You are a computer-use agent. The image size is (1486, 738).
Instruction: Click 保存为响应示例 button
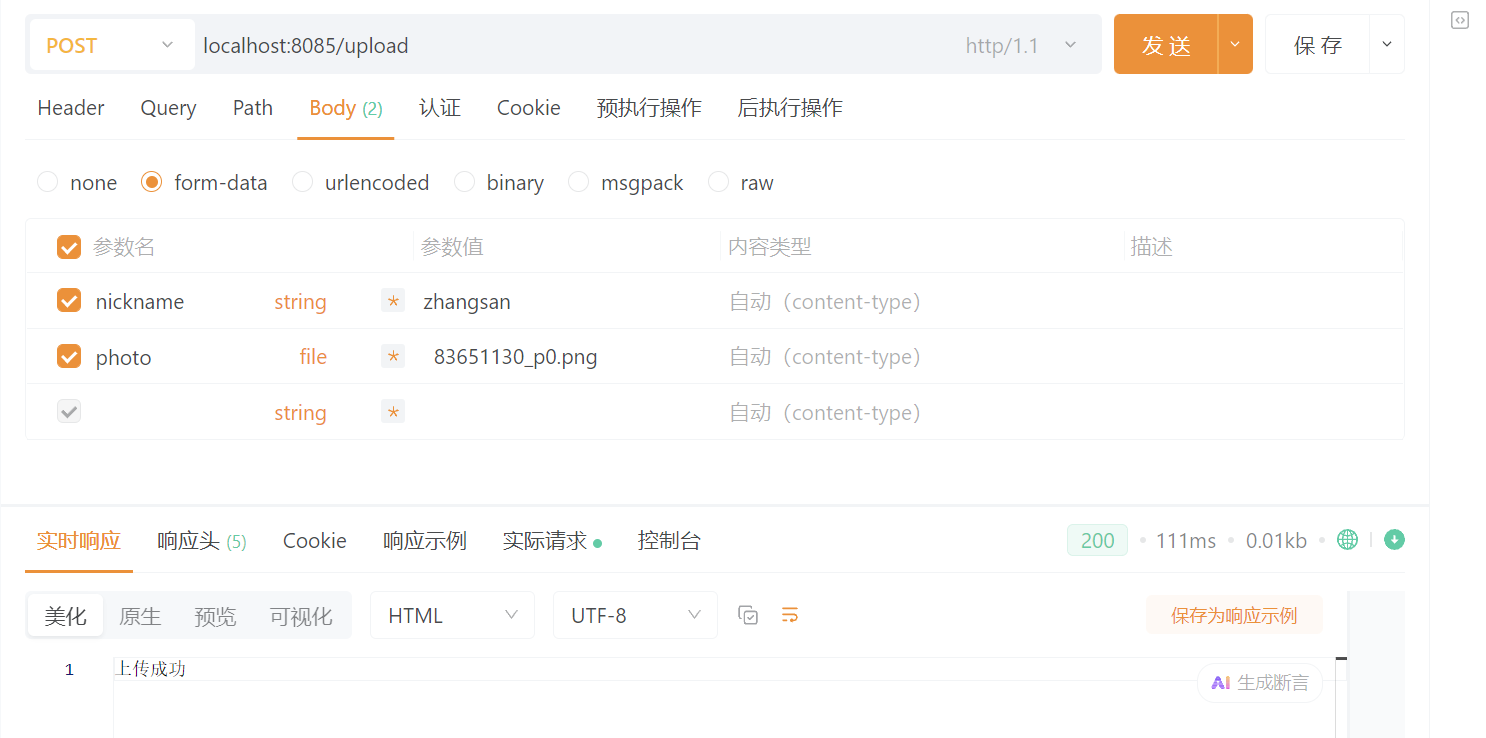(x=1233, y=615)
